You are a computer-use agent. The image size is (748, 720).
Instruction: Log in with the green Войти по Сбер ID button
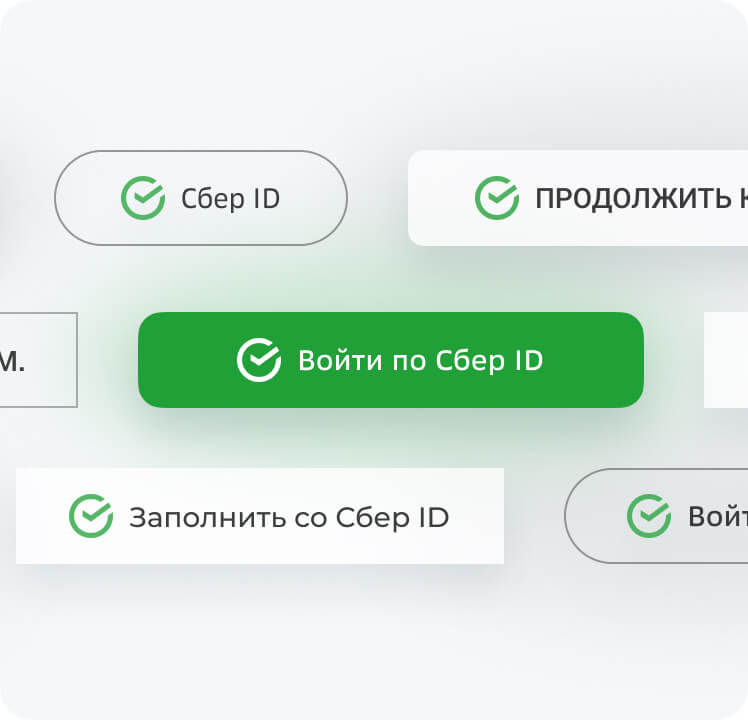click(390, 360)
